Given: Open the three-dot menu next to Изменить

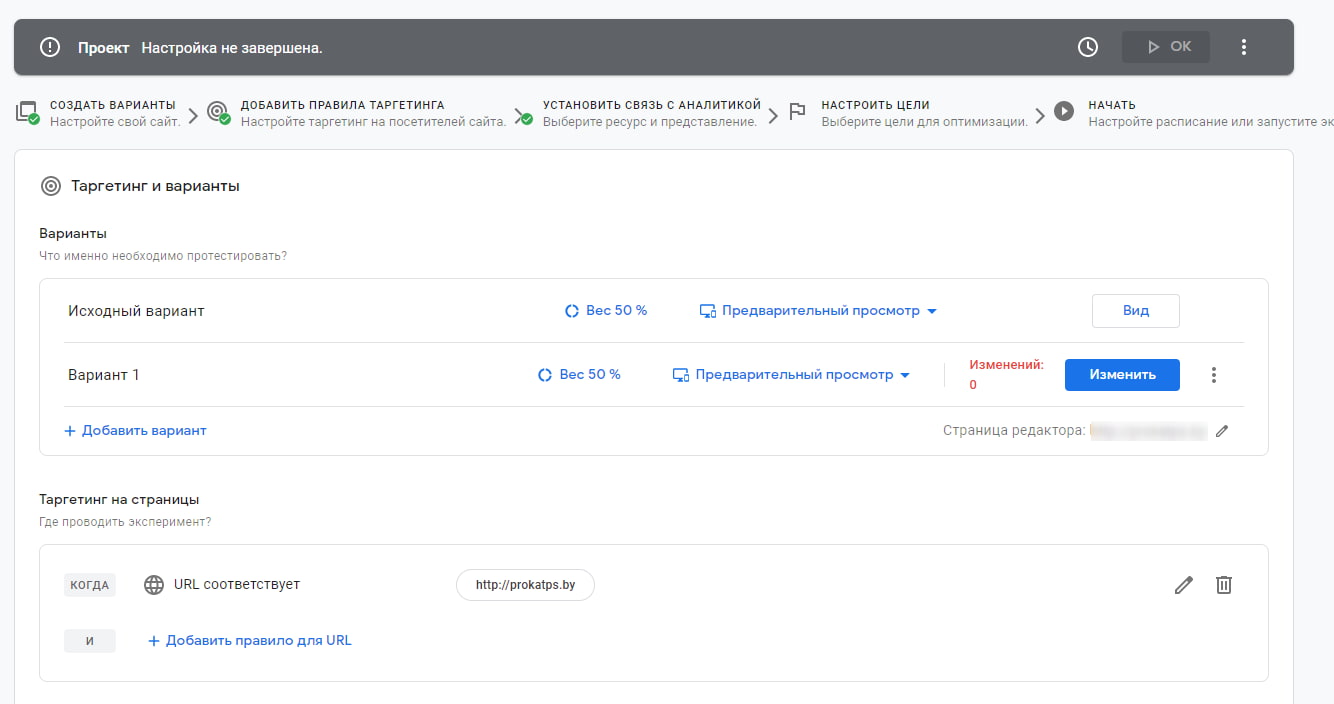Looking at the screenshot, I should click(x=1213, y=374).
